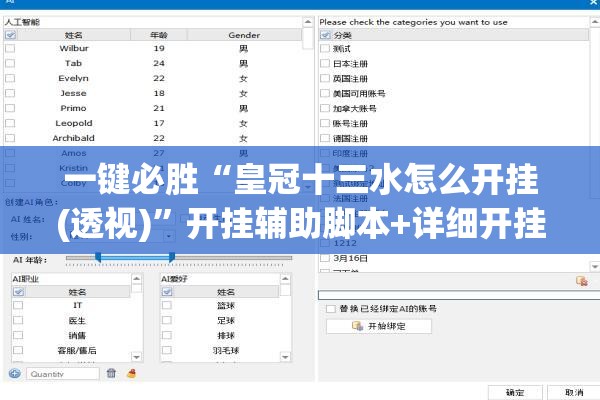Click the category icon above the search field
This screenshot has width=600, height=400.
point(582,281)
